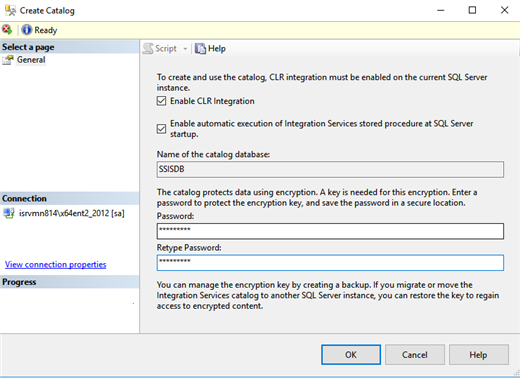
Task: Click the red error status icon
Action: tap(7, 30)
